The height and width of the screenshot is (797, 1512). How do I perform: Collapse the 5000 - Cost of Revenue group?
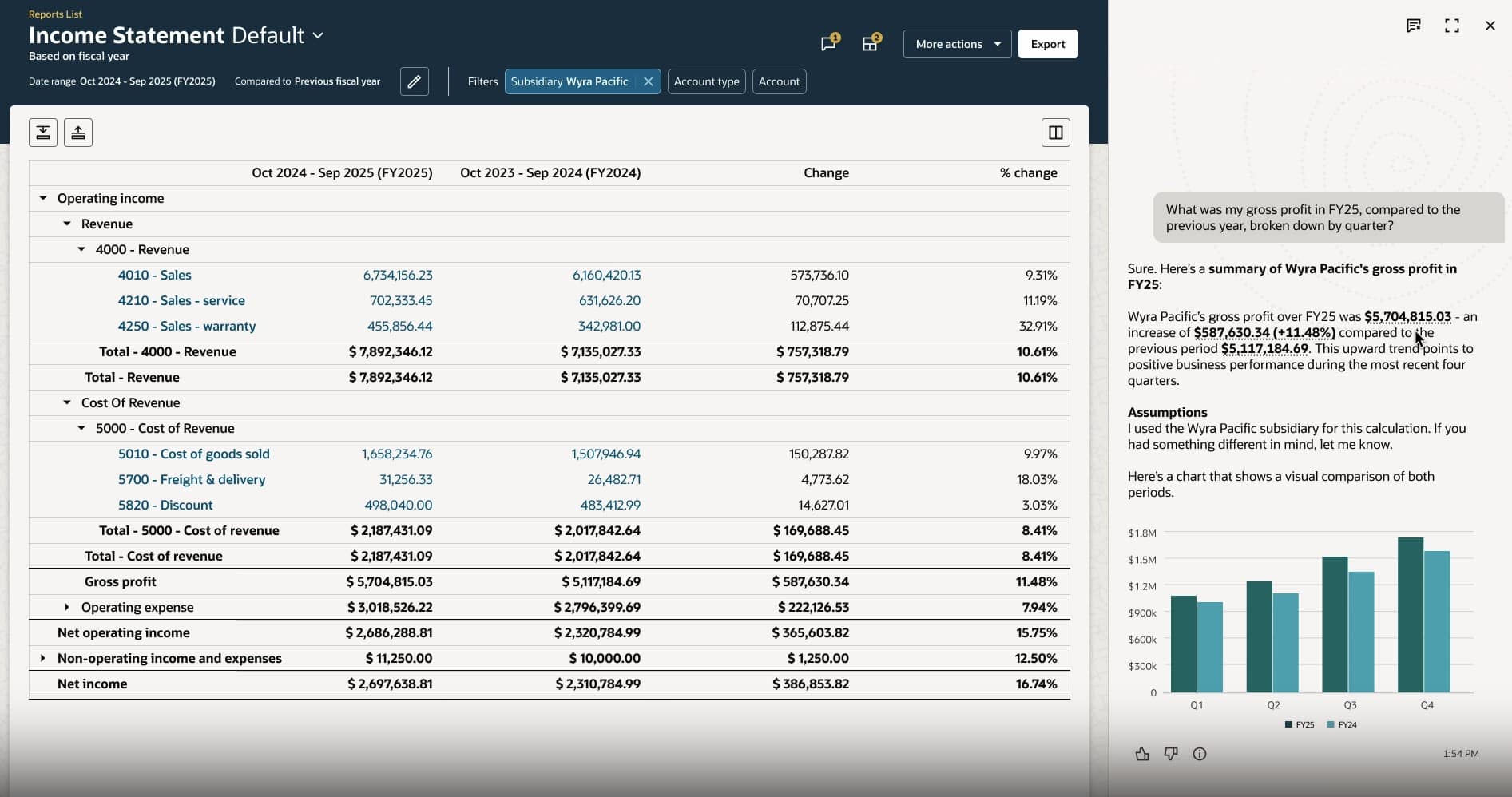[81, 428]
